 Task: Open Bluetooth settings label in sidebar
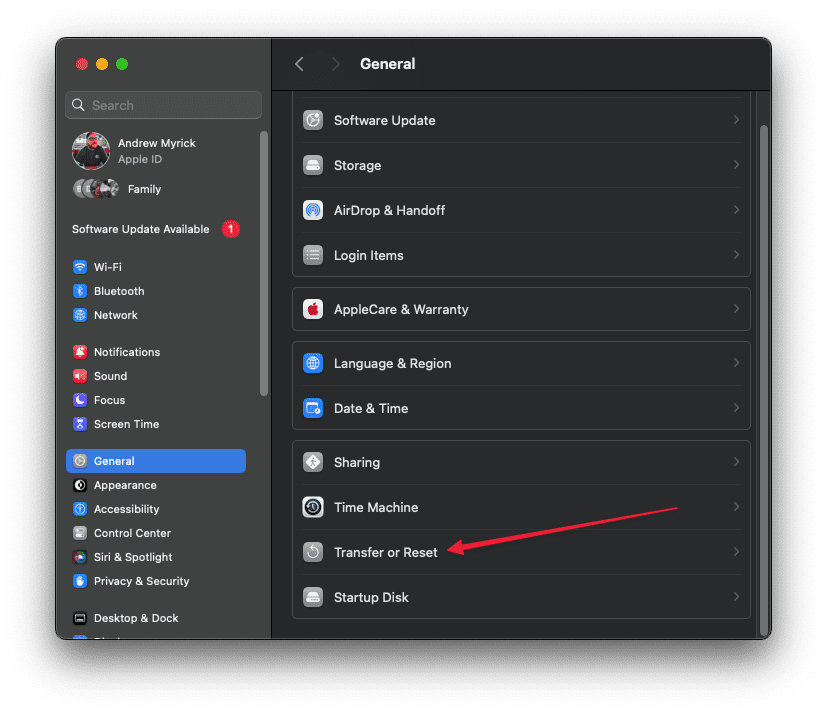(119, 291)
